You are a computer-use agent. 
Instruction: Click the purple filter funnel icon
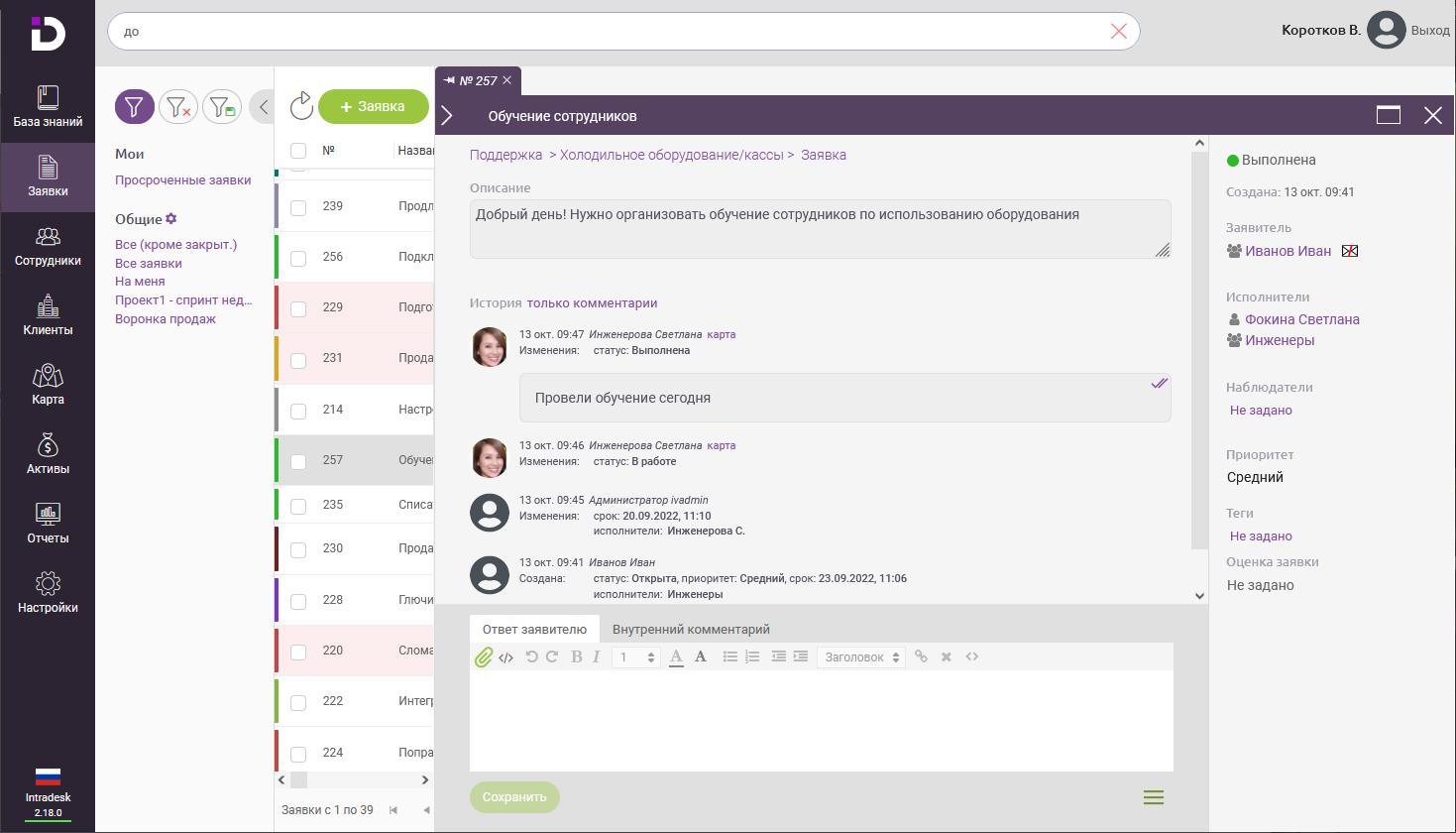click(x=135, y=107)
